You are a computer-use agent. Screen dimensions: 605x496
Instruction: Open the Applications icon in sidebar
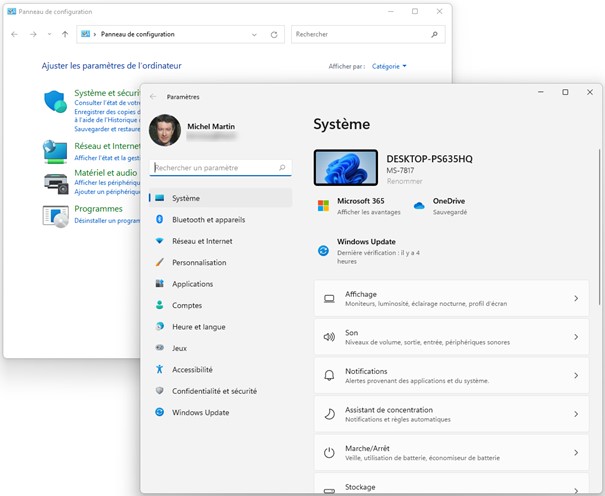[x=158, y=284]
